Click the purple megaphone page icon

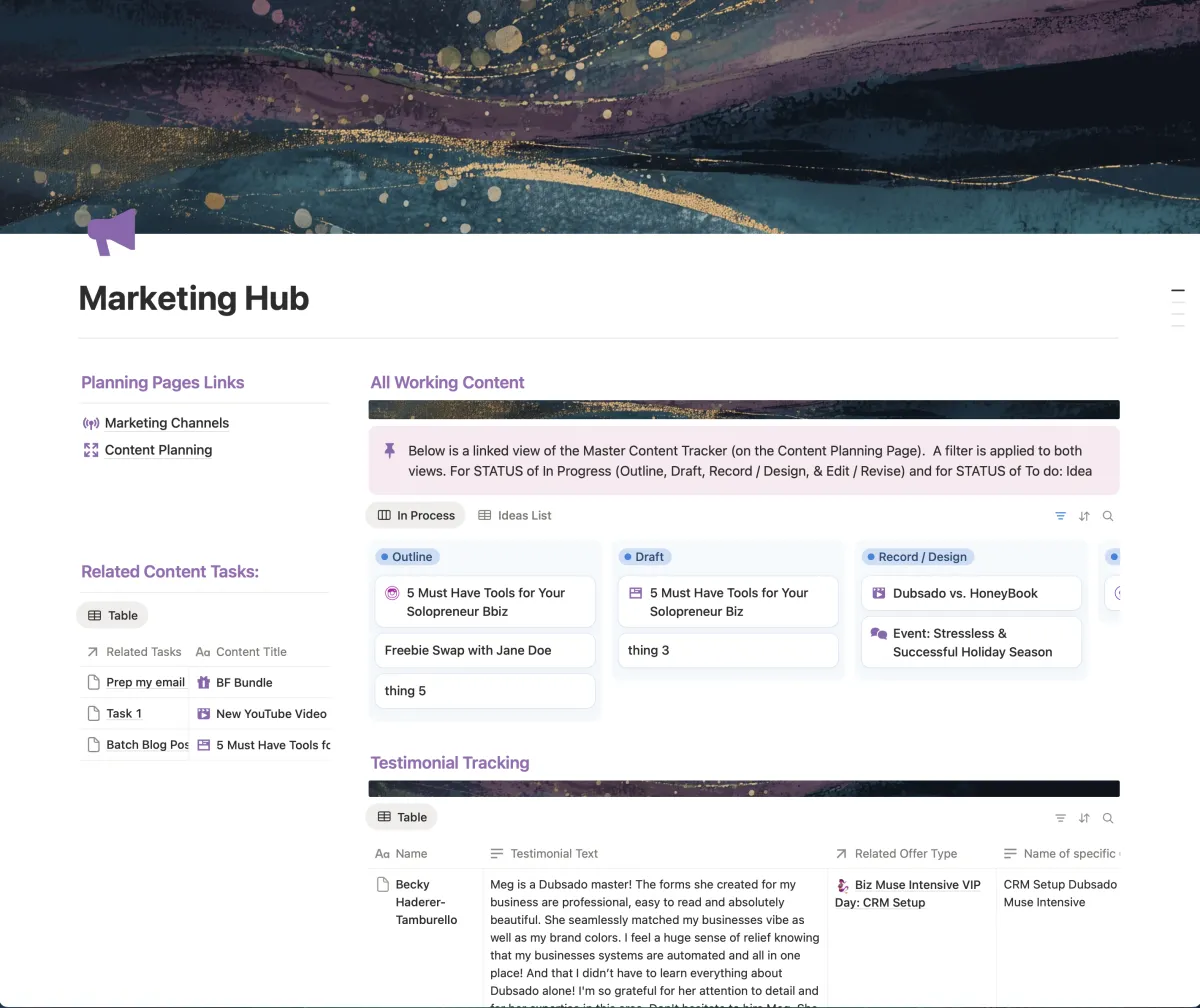pos(111,231)
